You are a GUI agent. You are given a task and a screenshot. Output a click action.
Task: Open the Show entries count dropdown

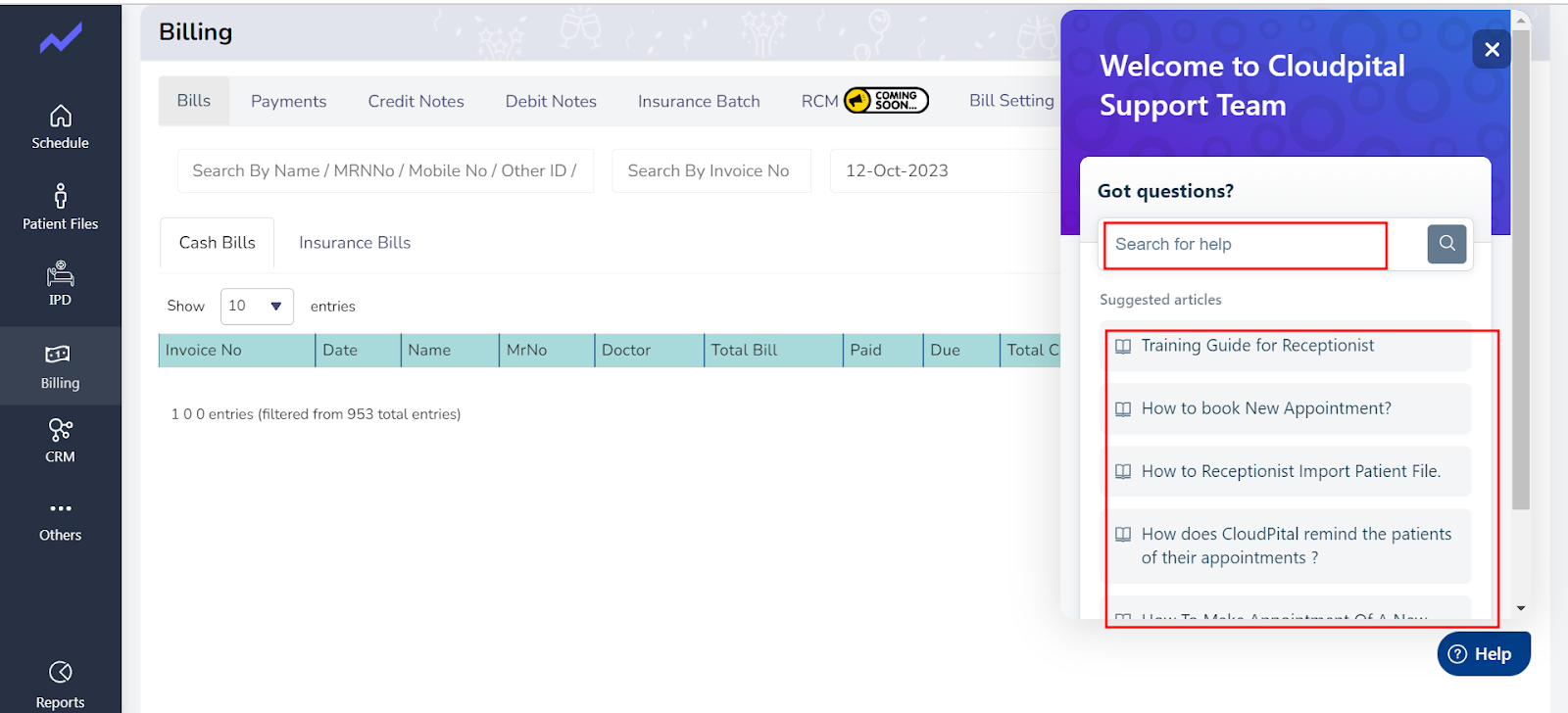pyautogui.click(x=257, y=306)
